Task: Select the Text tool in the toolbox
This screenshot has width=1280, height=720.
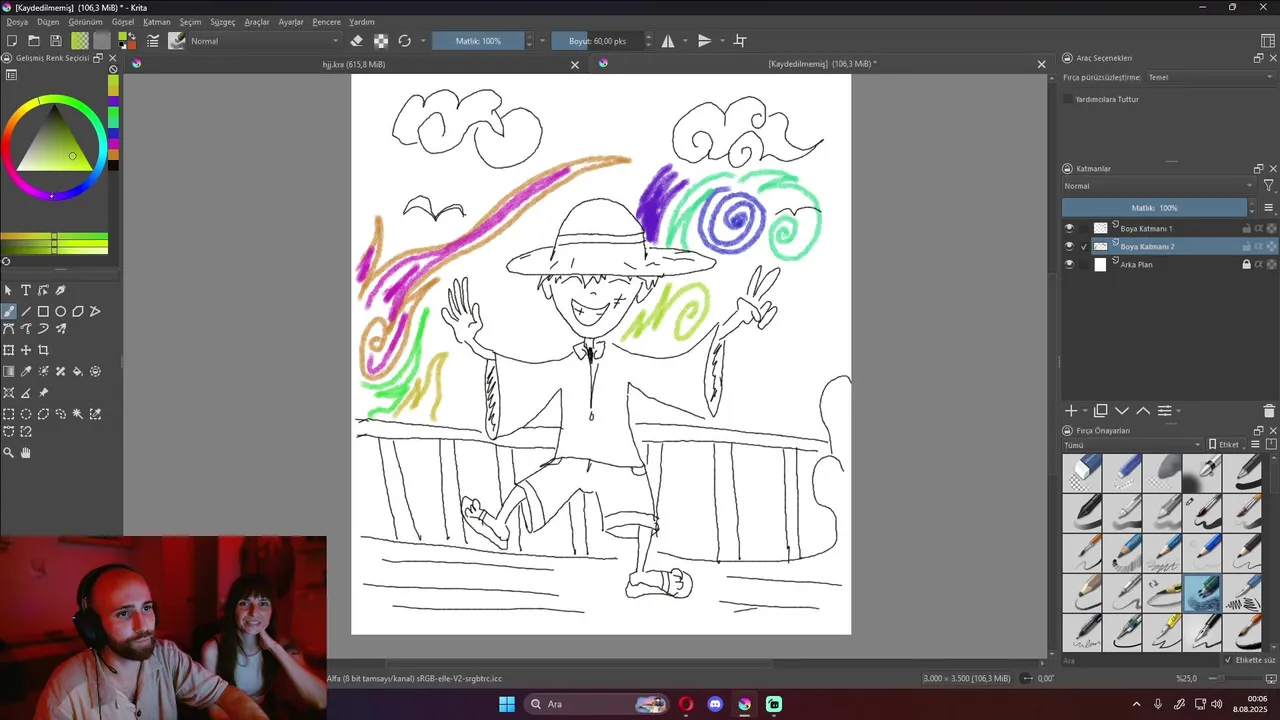Action: [26, 290]
